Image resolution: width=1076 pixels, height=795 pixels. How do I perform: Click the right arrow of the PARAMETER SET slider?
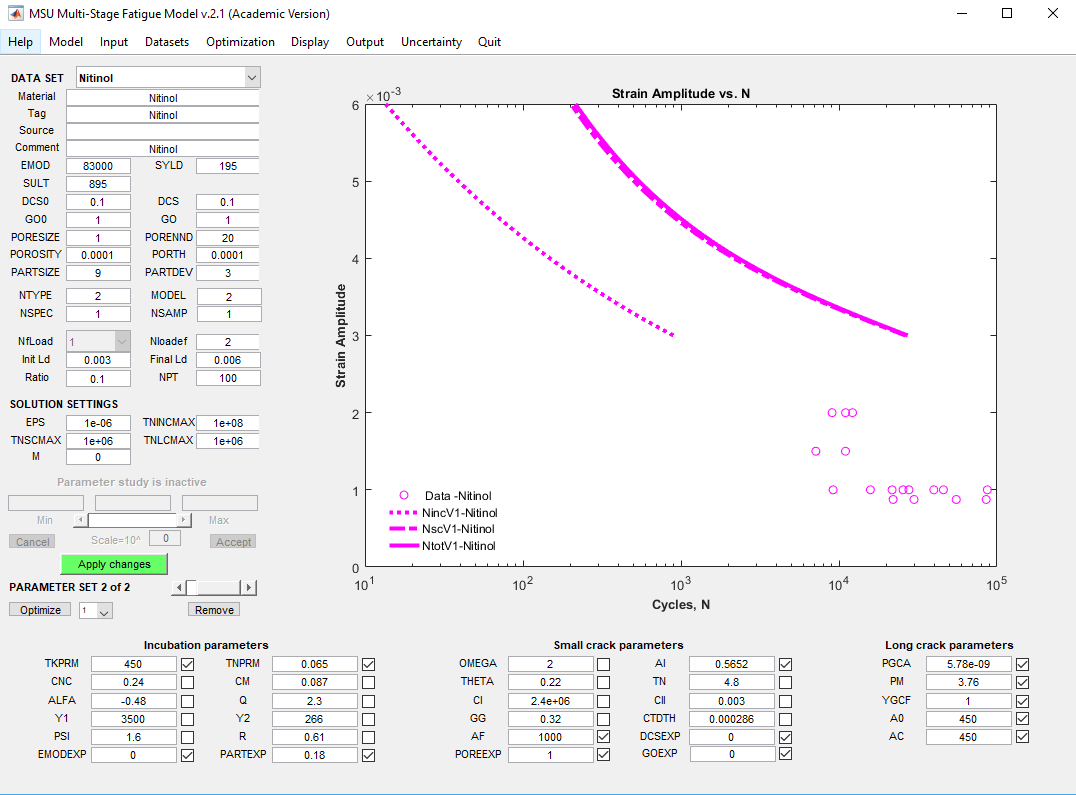click(x=249, y=588)
